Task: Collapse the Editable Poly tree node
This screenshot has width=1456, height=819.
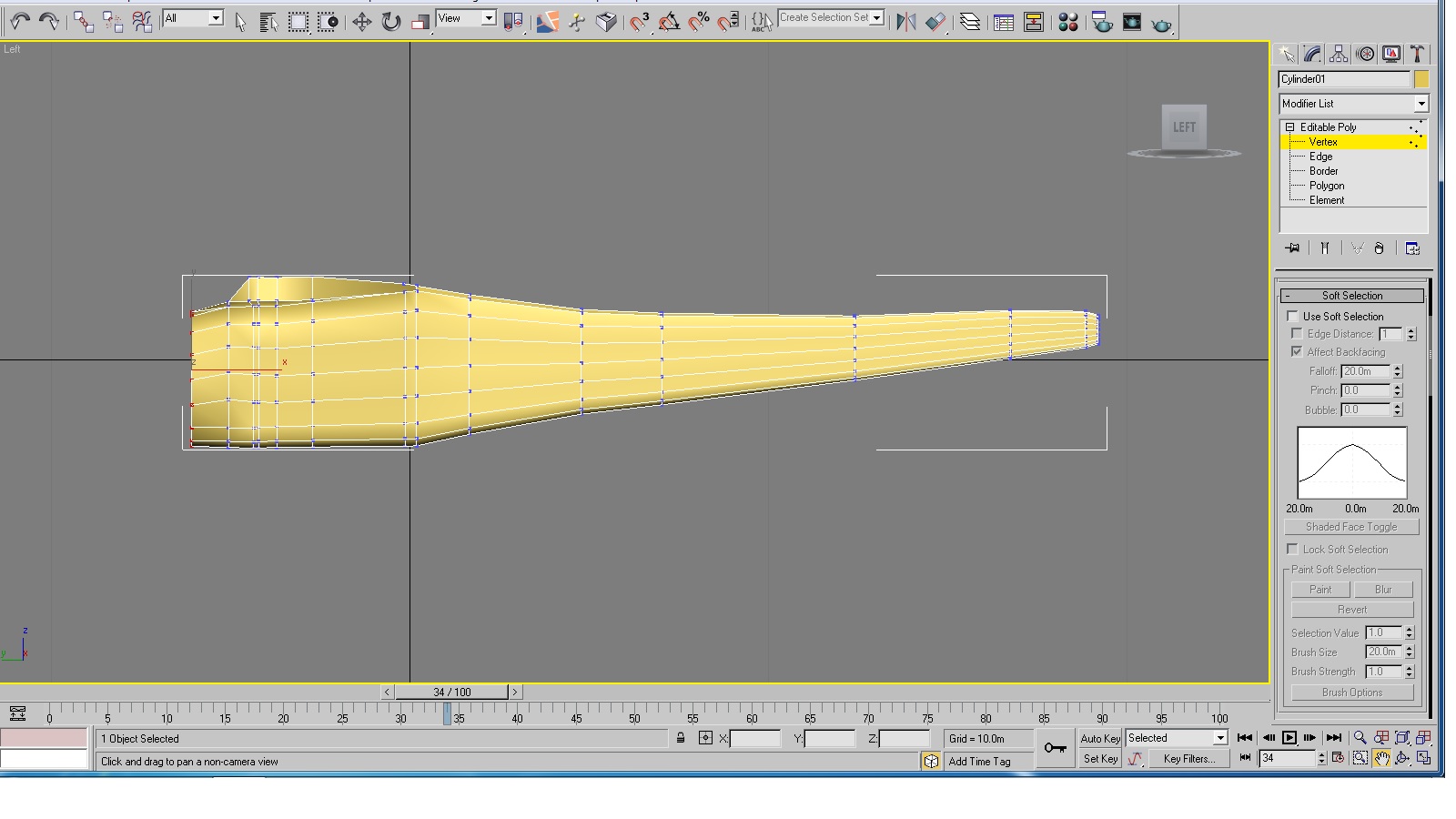Action: pyautogui.click(x=1289, y=127)
